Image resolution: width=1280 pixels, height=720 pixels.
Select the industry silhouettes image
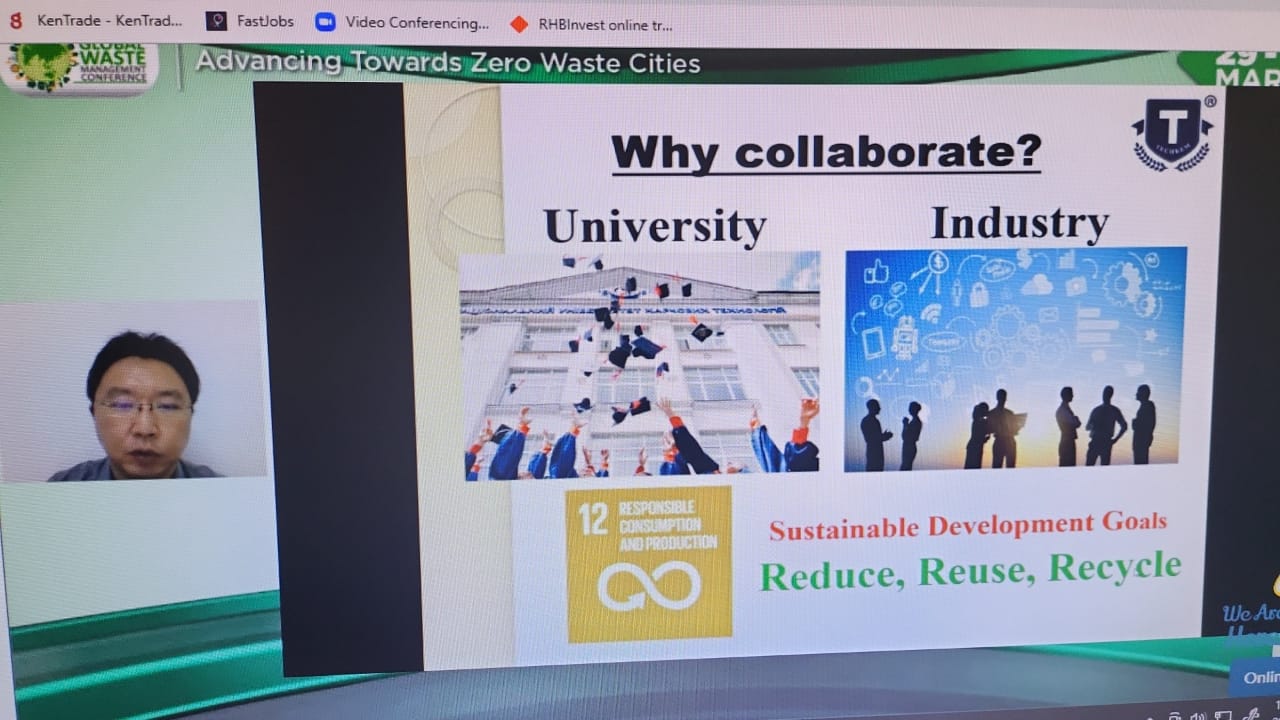pos(1015,358)
